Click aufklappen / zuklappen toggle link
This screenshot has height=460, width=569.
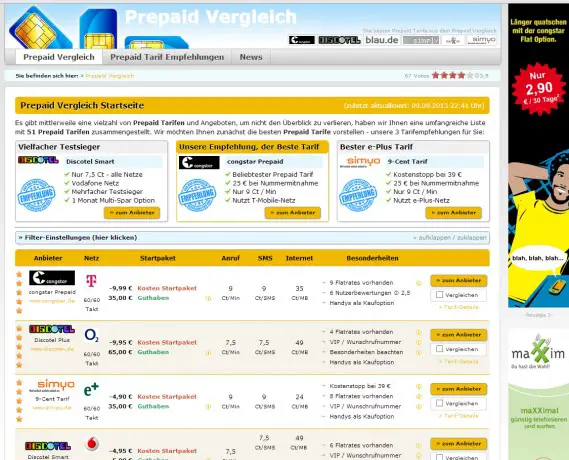449,238
